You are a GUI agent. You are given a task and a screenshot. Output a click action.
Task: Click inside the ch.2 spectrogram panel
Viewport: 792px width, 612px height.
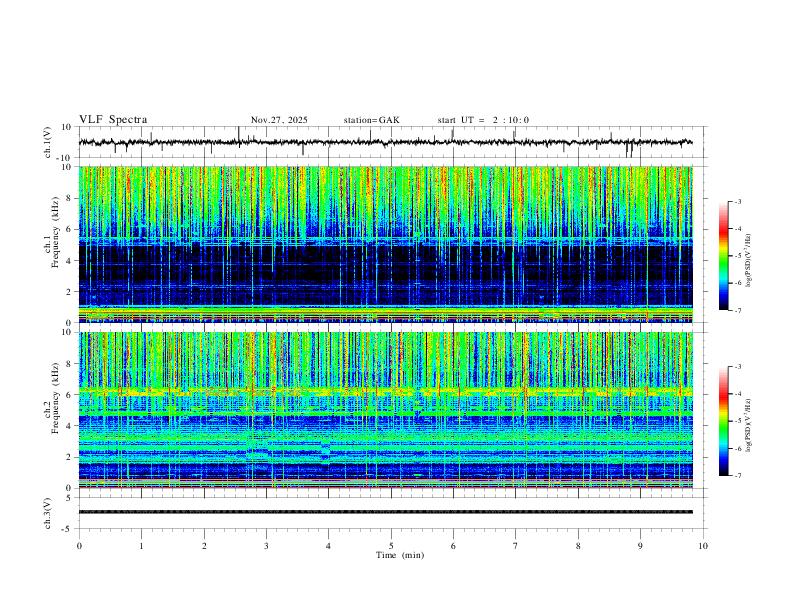pyautogui.click(x=386, y=410)
